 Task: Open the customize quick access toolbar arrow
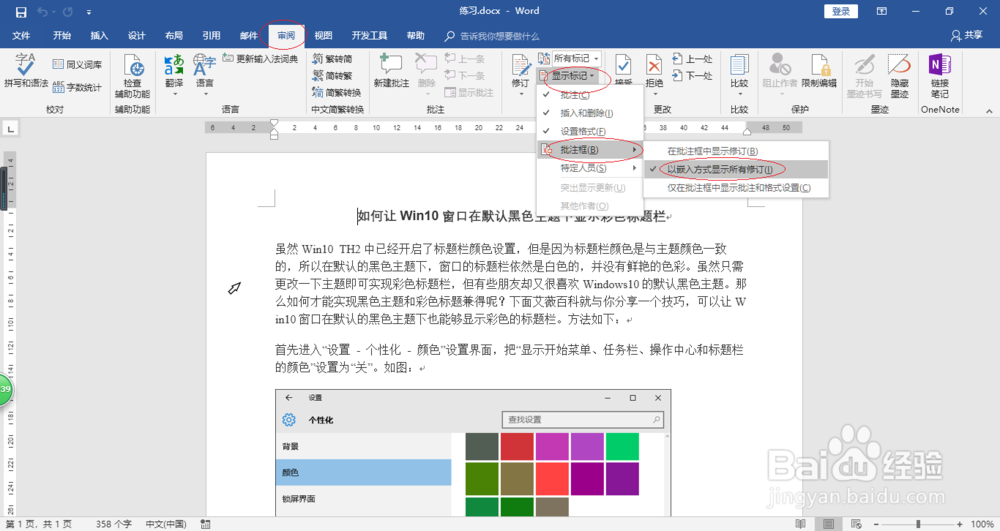pos(89,12)
